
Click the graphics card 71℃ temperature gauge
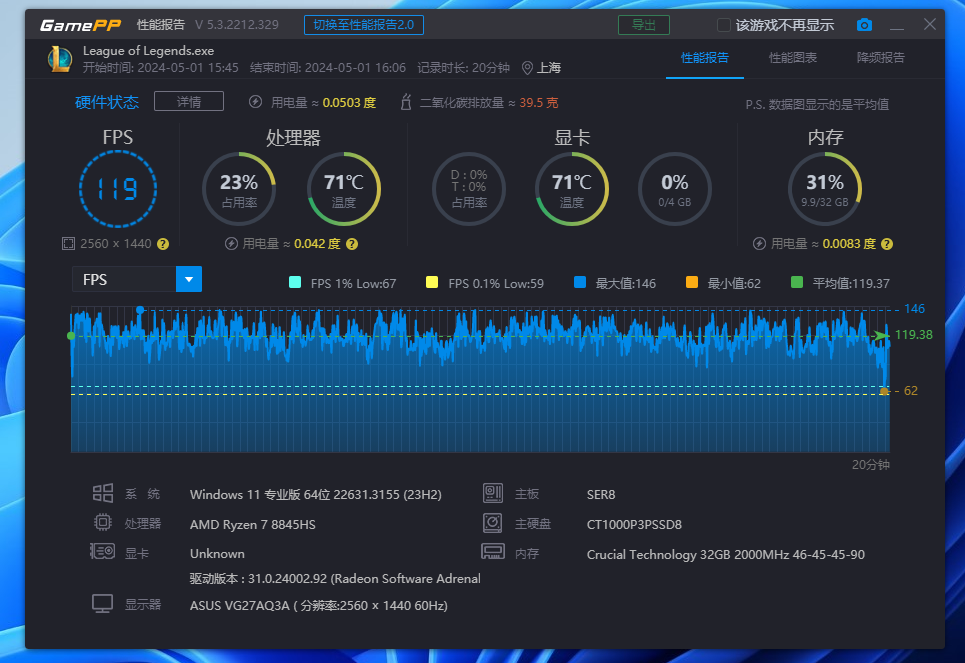click(x=572, y=189)
